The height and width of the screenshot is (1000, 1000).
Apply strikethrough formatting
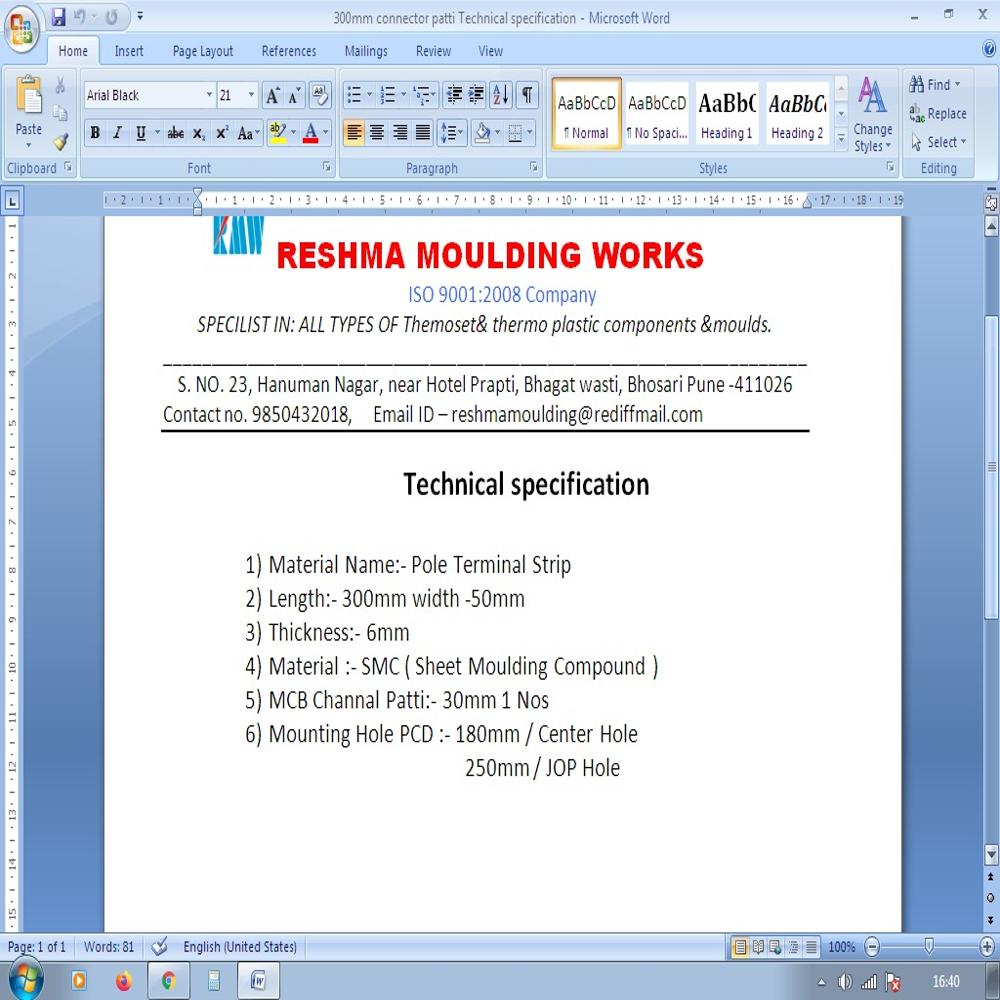pyautogui.click(x=175, y=133)
